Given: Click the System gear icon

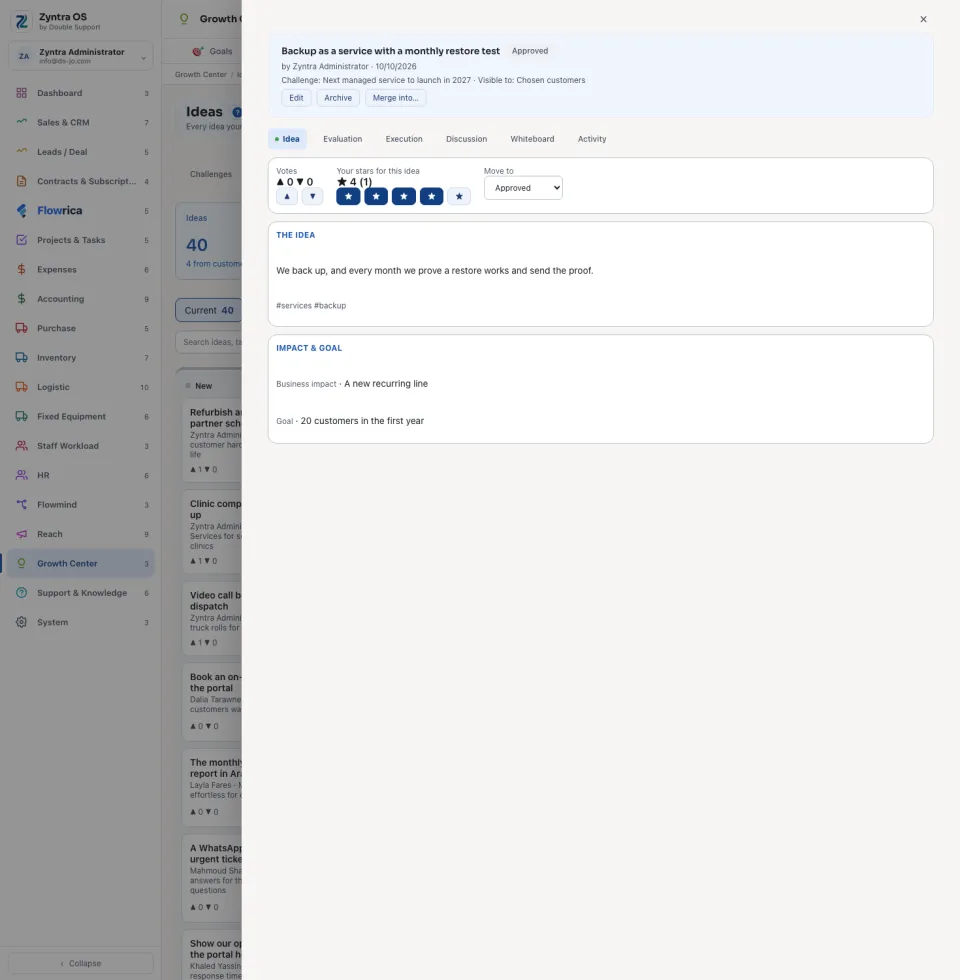Looking at the screenshot, I should click(x=21, y=622).
